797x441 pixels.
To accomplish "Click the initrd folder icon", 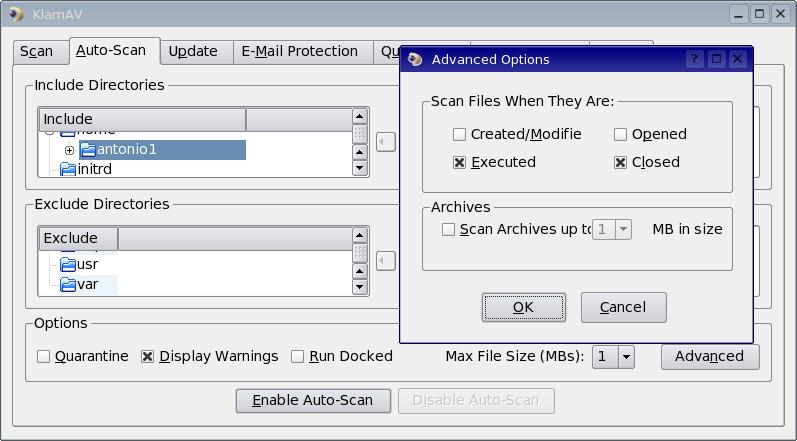I will point(68,169).
